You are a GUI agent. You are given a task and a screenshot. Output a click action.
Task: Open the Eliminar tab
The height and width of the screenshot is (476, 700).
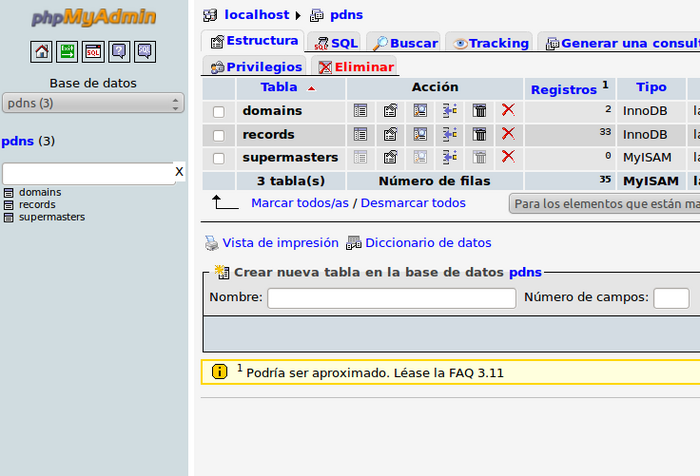point(355,67)
